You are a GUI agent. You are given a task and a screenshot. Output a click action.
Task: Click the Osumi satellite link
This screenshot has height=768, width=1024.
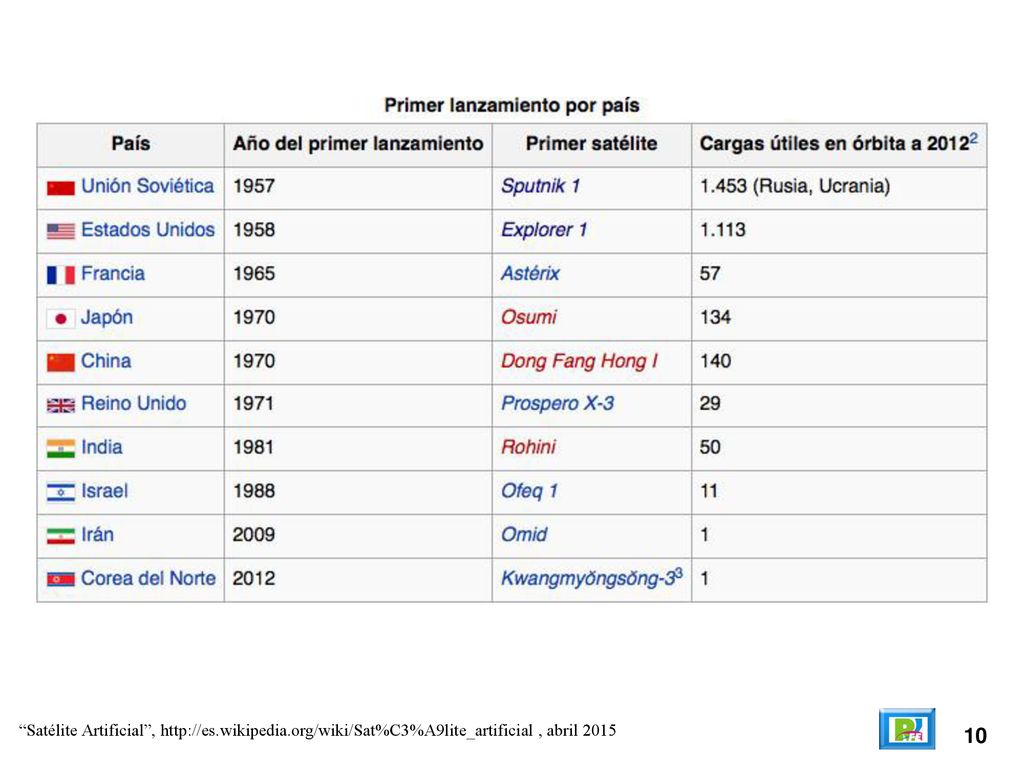click(x=528, y=317)
